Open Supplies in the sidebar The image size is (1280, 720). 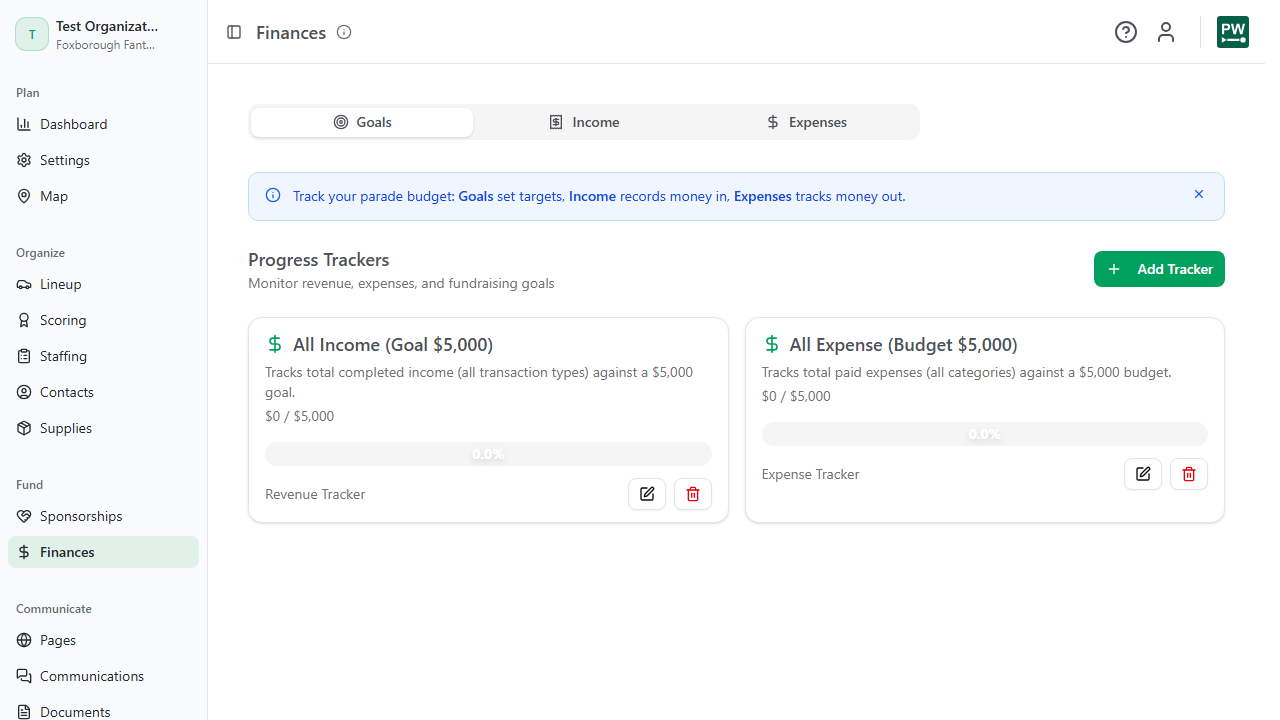click(103, 428)
